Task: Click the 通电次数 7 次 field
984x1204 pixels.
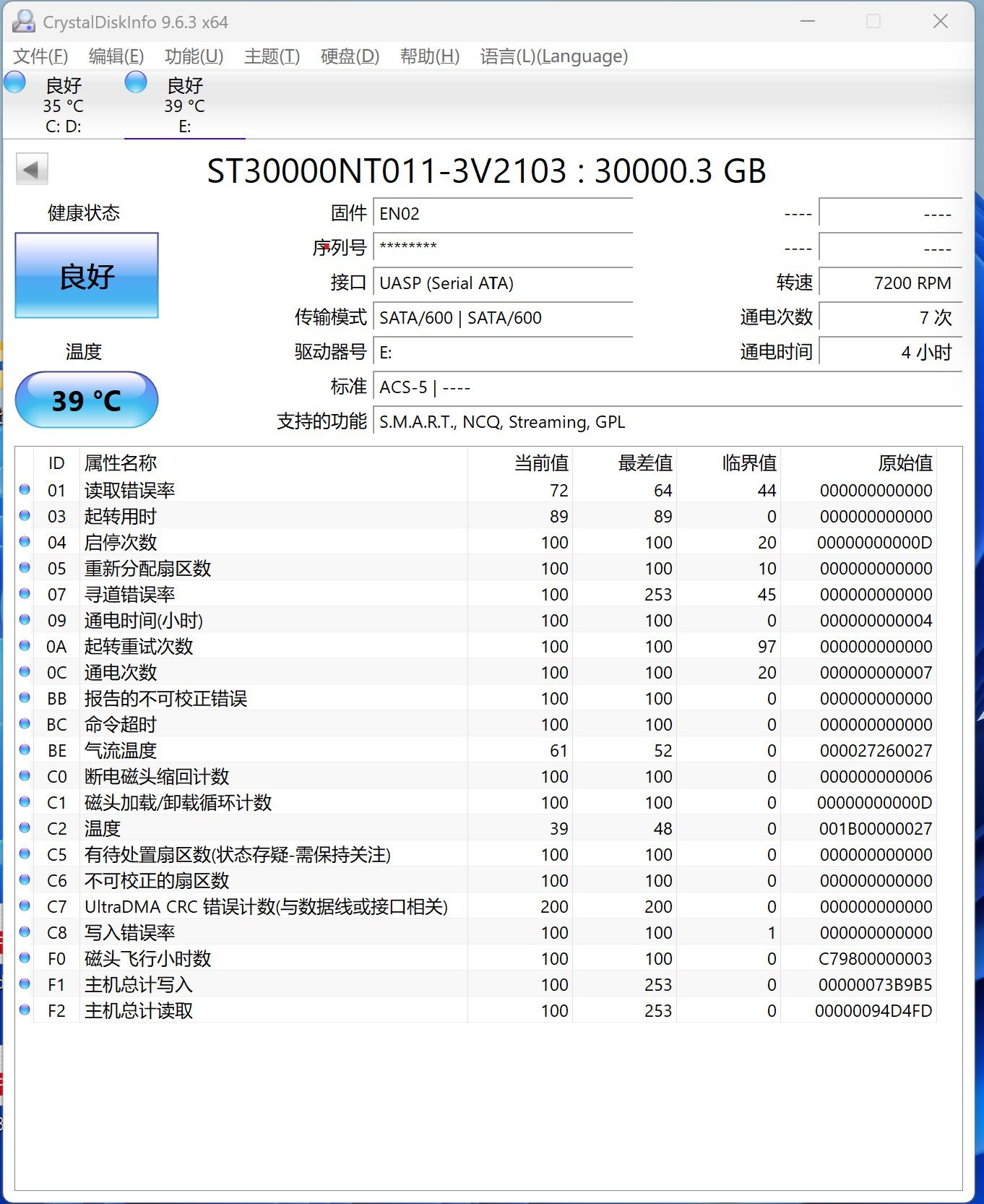Action: [890, 317]
